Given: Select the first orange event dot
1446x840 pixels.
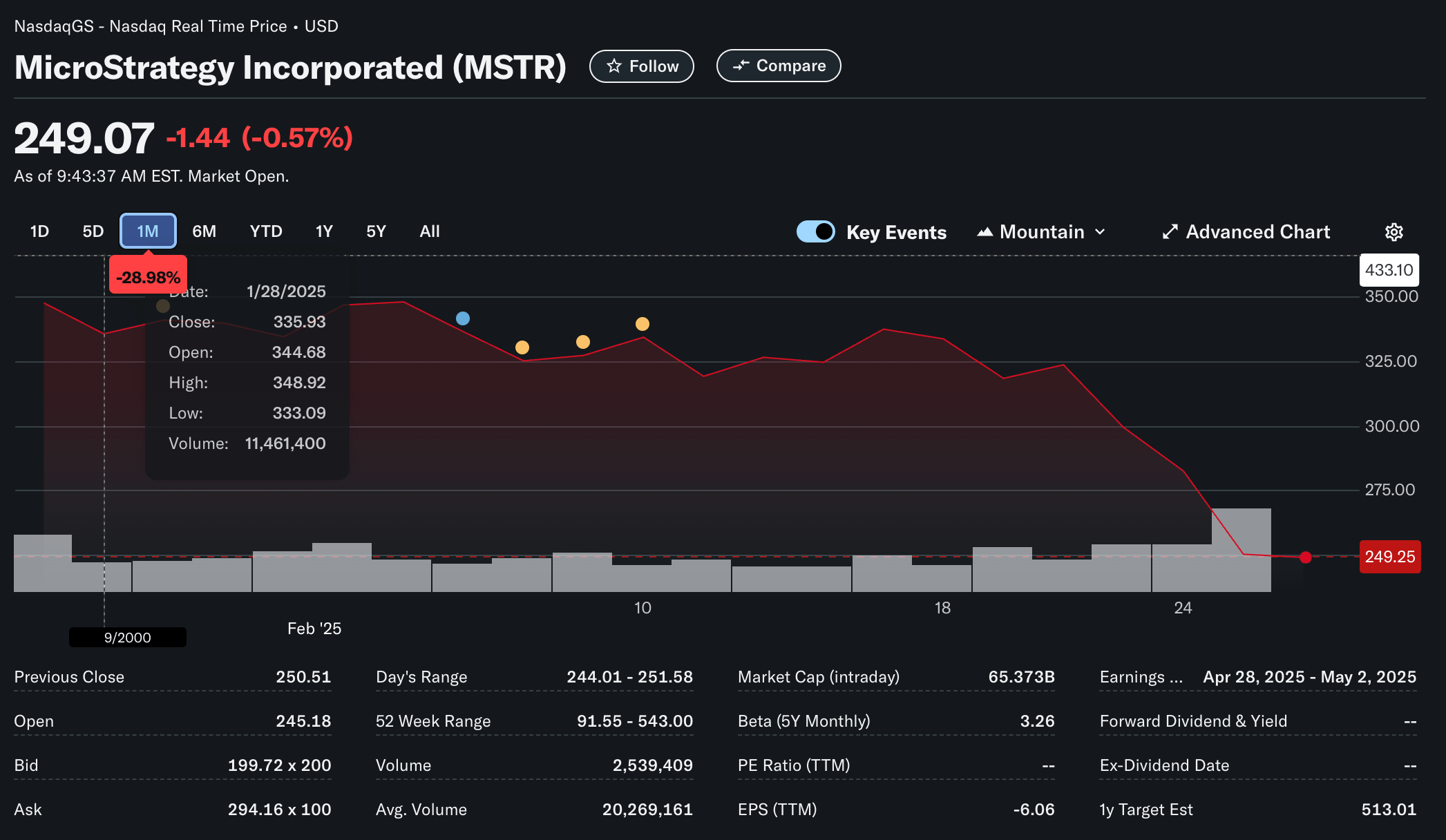Looking at the screenshot, I should pos(522,347).
